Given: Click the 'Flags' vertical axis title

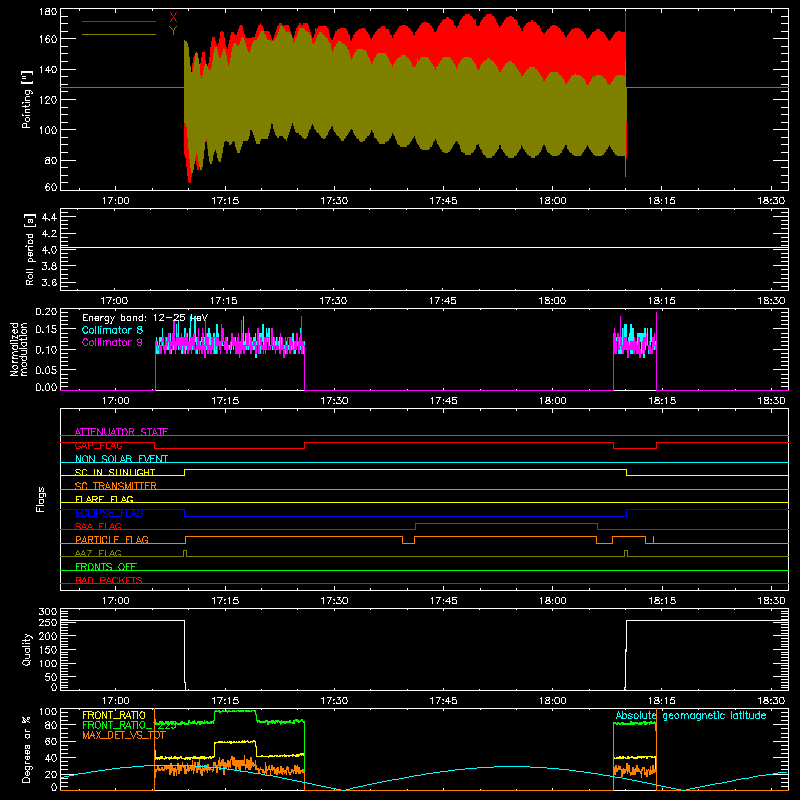Looking at the screenshot, I should (x=41, y=499).
